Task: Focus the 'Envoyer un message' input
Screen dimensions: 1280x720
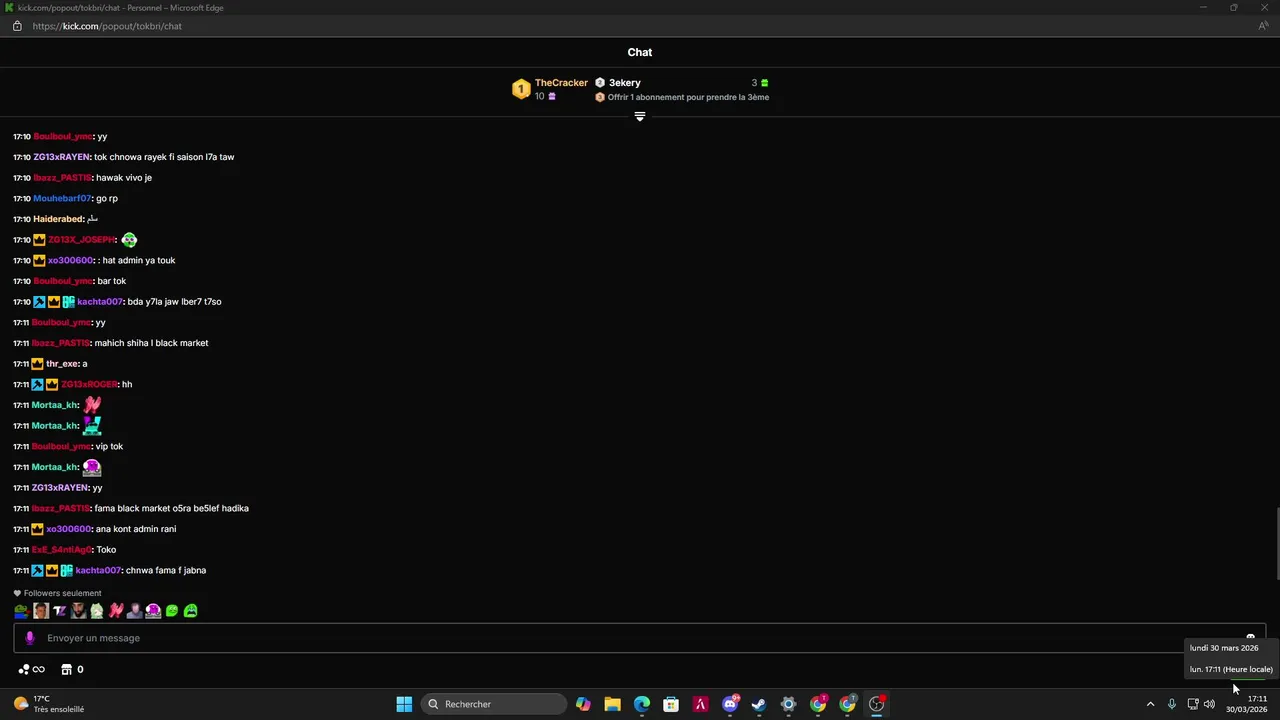Action: 640,638
